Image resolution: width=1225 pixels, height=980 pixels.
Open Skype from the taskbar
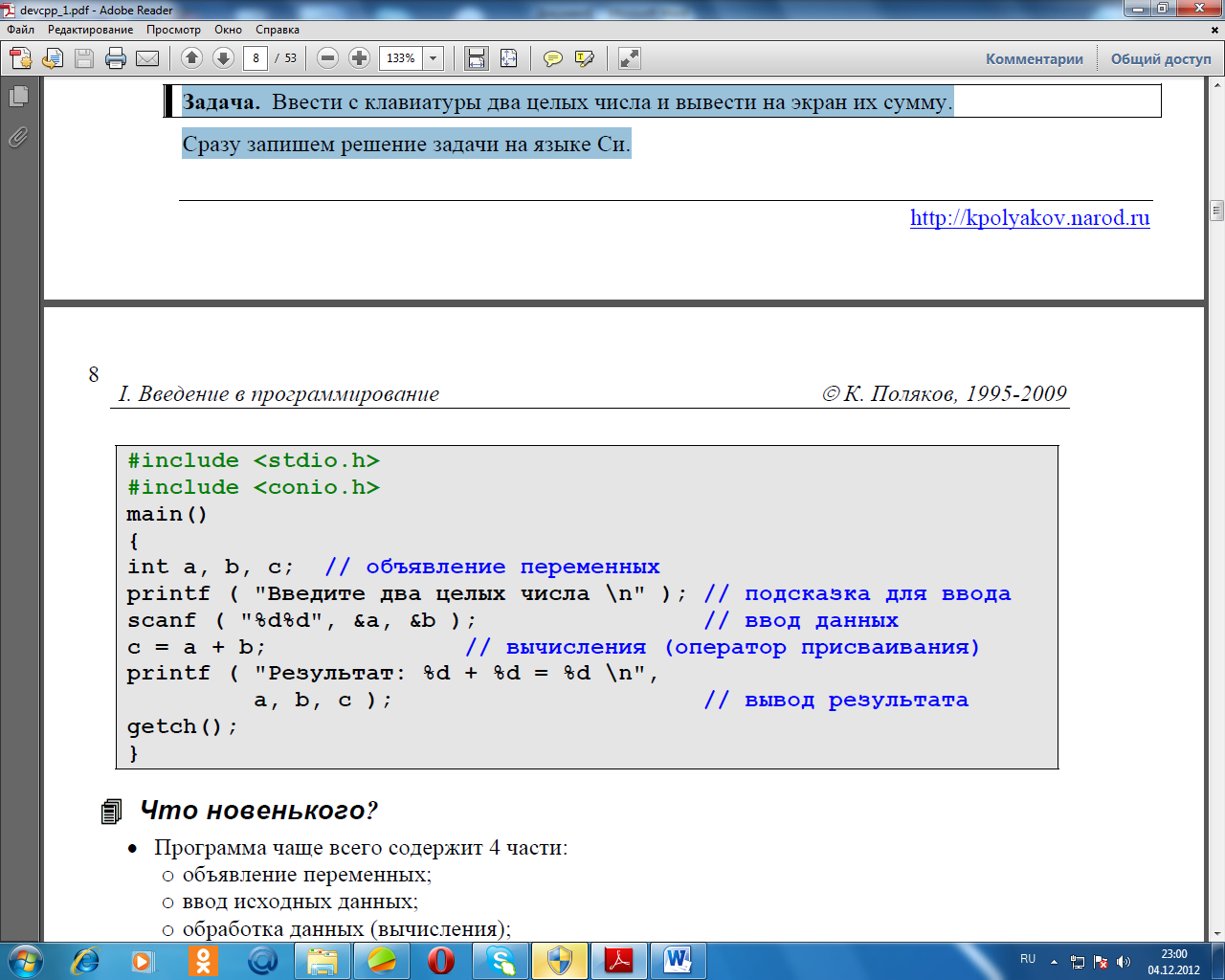[501, 960]
